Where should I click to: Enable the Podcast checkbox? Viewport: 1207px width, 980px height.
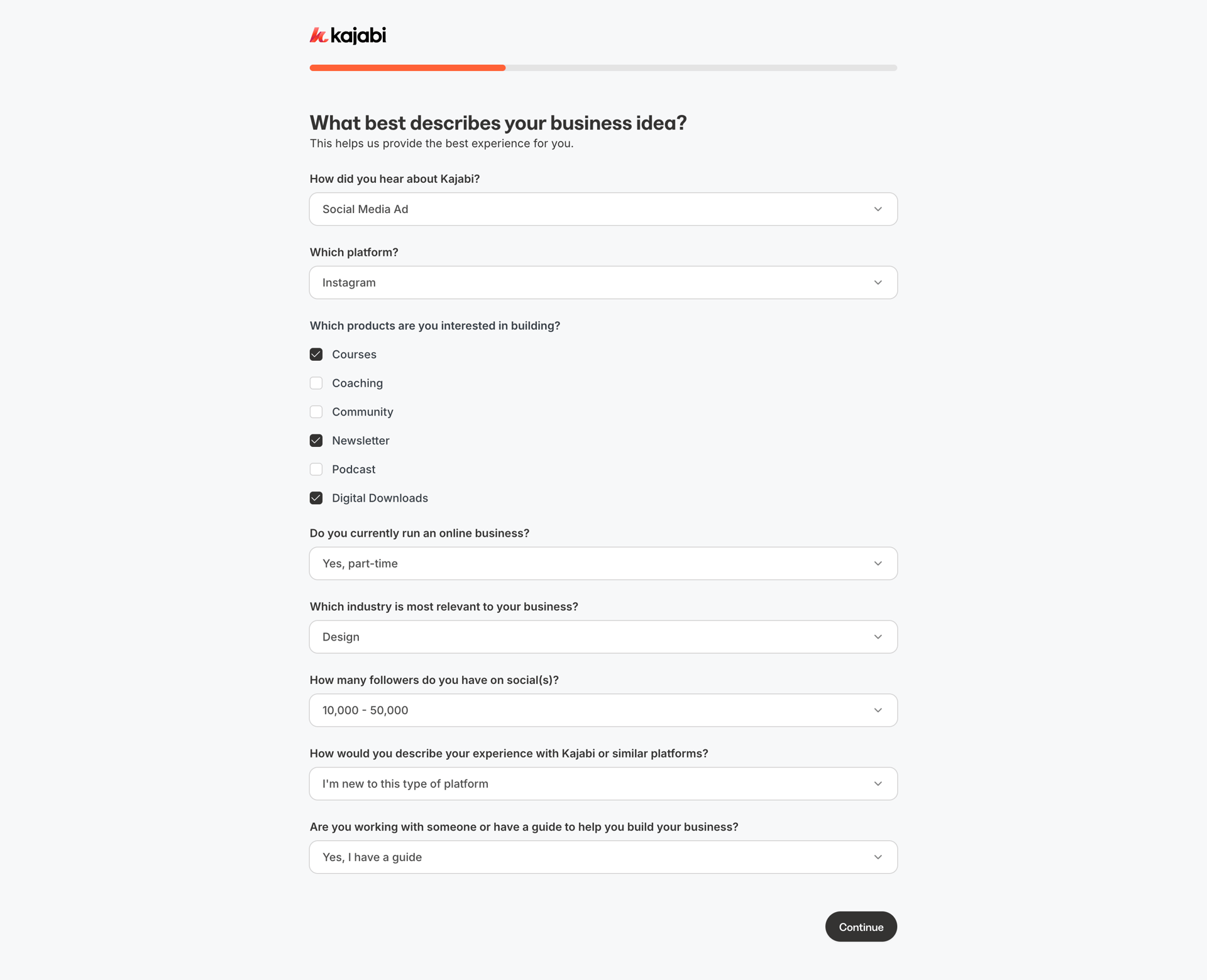pos(316,469)
